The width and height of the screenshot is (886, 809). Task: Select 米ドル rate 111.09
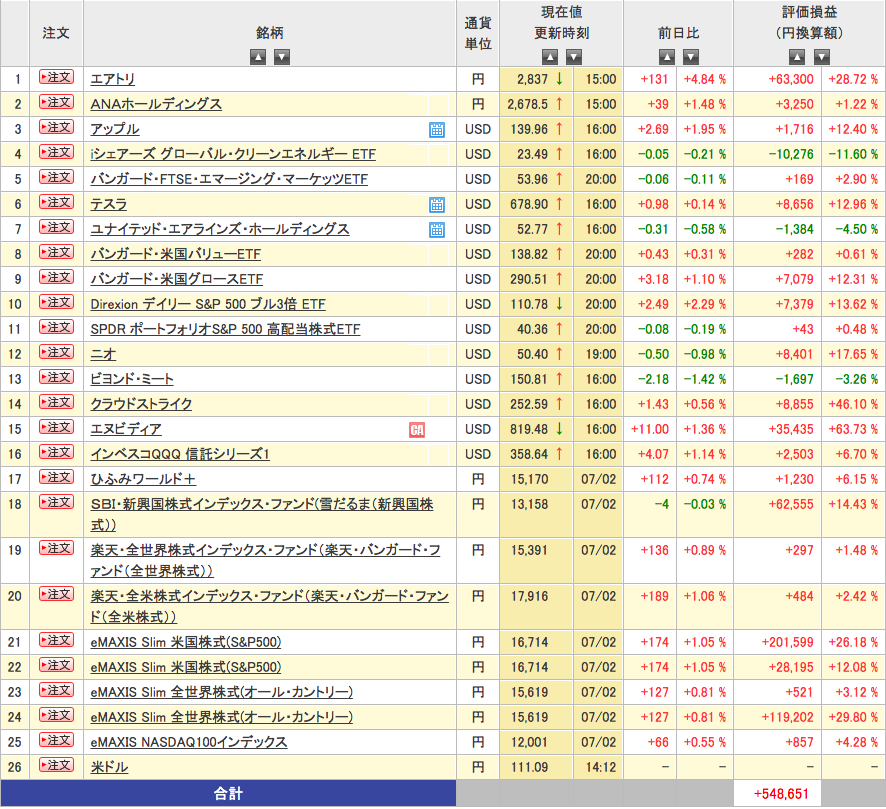[529, 767]
